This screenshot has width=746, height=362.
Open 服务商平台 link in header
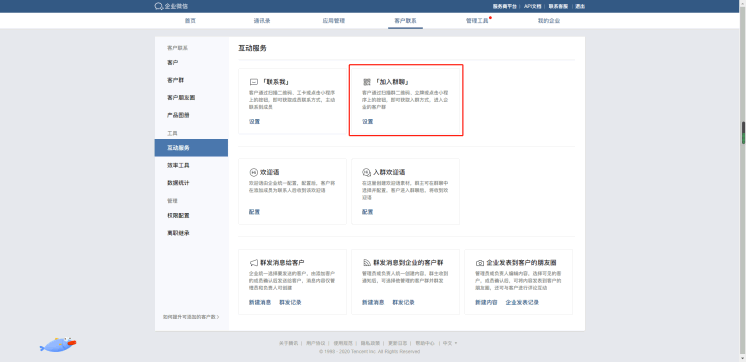pyautogui.click(x=504, y=7)
